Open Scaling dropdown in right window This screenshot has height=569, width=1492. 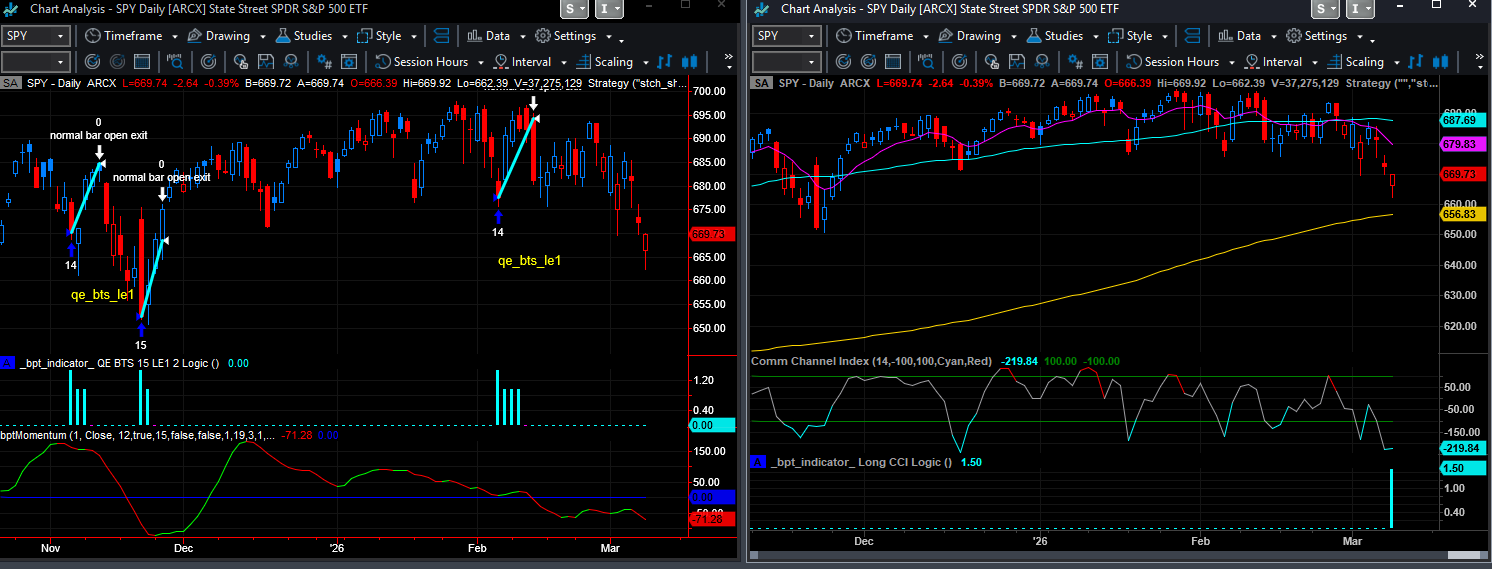click(1362, 62)
